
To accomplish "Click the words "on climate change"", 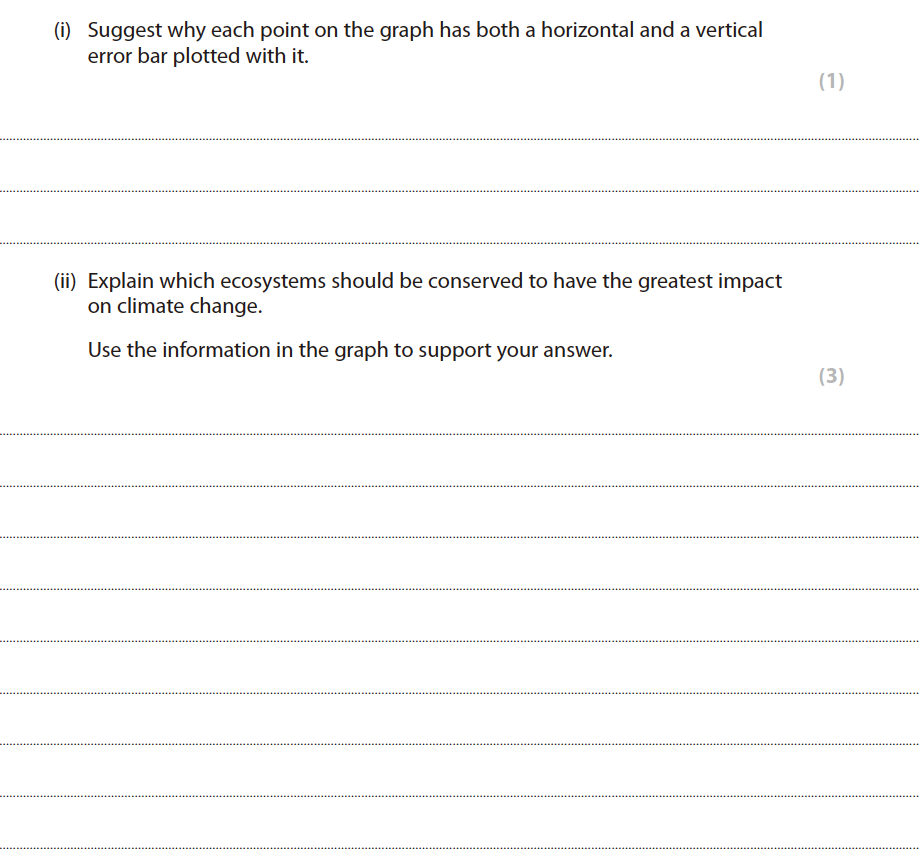I will click(x=175, y=307).
